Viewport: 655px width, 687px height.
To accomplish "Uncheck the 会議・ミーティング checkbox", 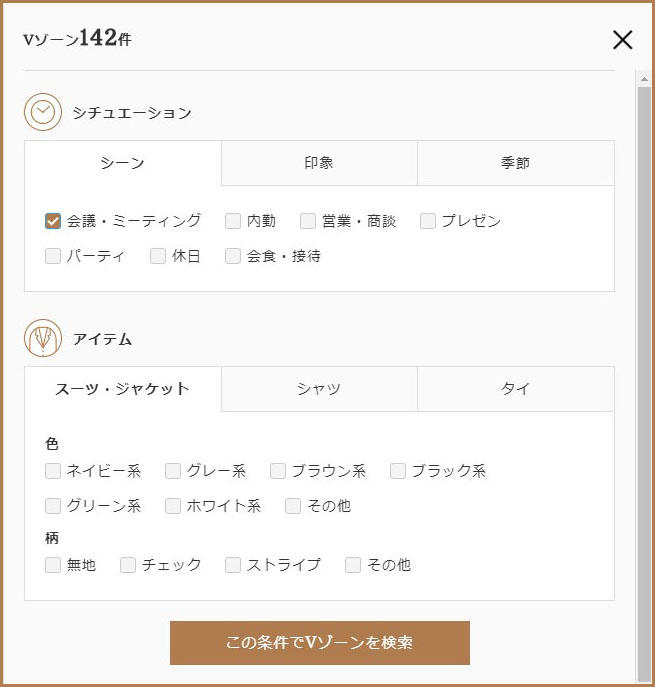I will [x=54, y=221].
